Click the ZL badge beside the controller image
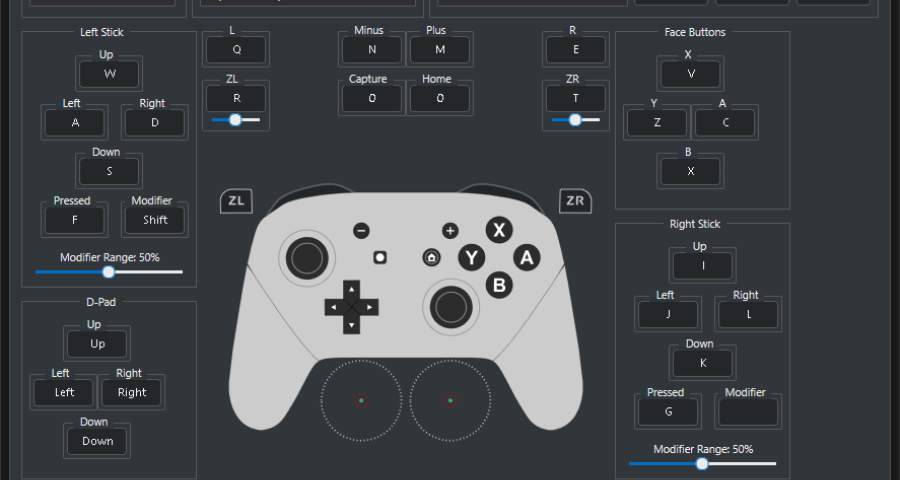 point(236,201)
